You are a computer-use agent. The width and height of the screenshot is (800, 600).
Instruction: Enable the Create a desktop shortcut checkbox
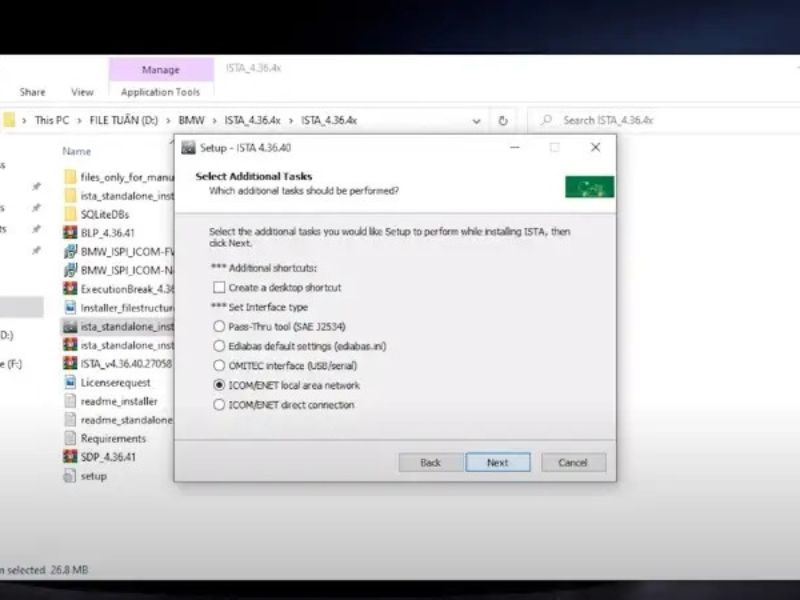point(219,288)
